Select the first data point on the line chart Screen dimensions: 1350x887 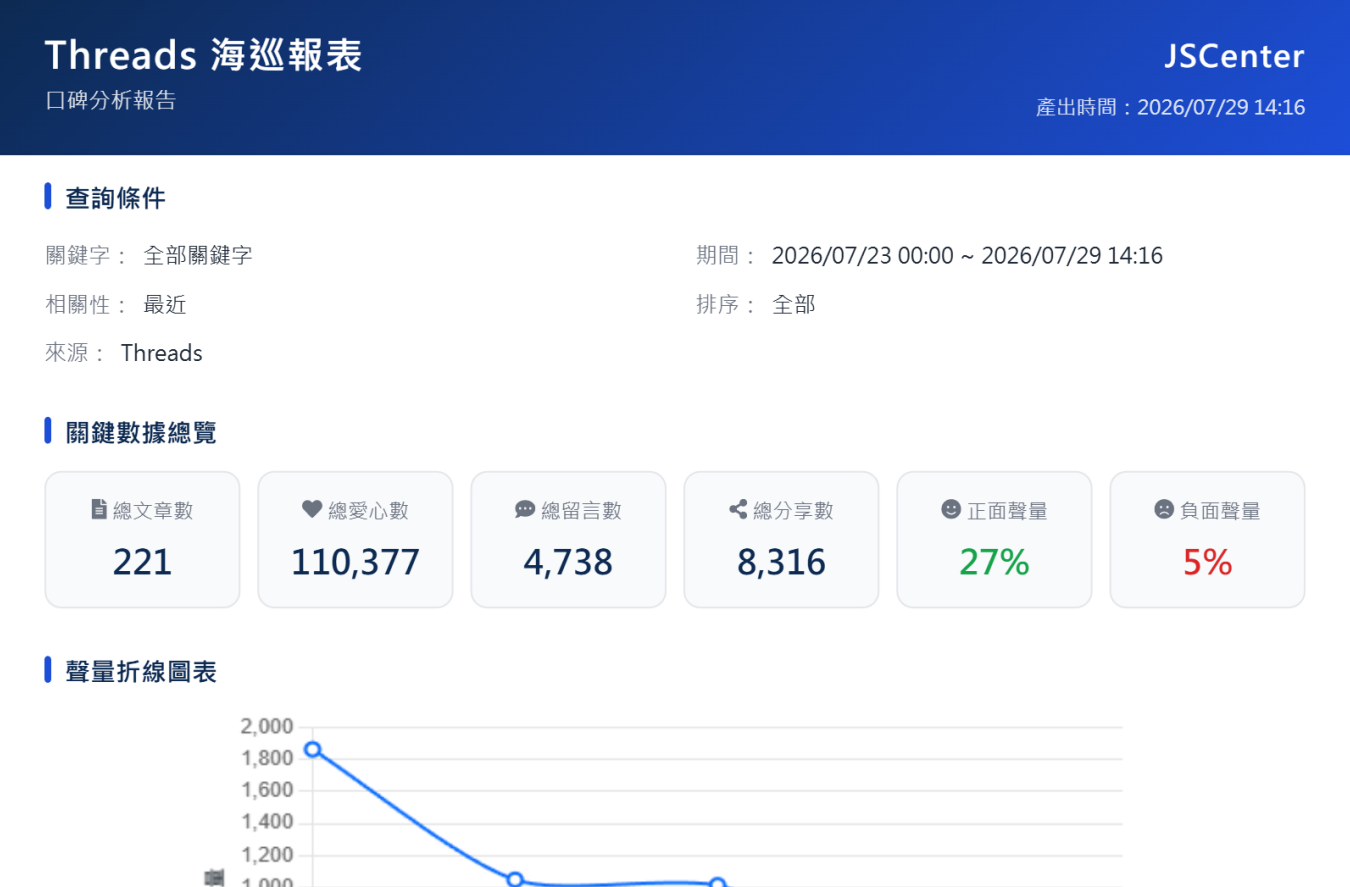point(313,750)
